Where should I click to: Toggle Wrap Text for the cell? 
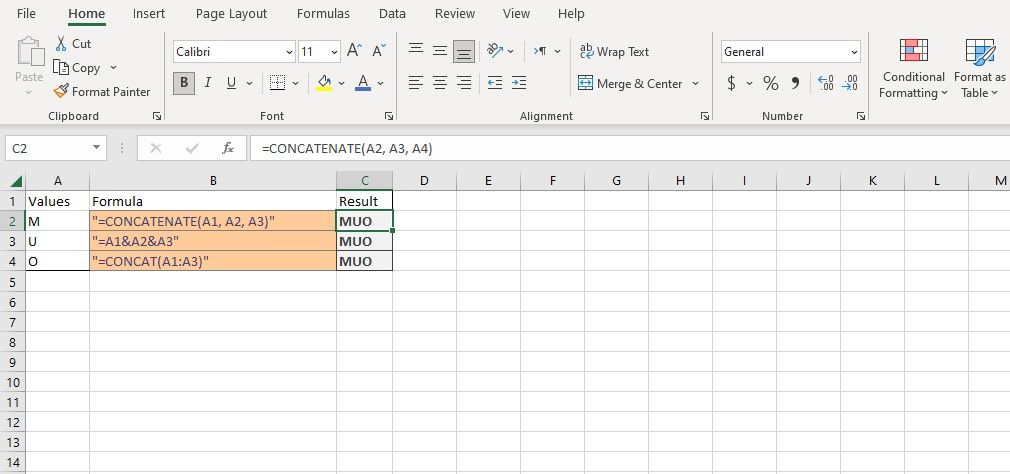point(614,52)
